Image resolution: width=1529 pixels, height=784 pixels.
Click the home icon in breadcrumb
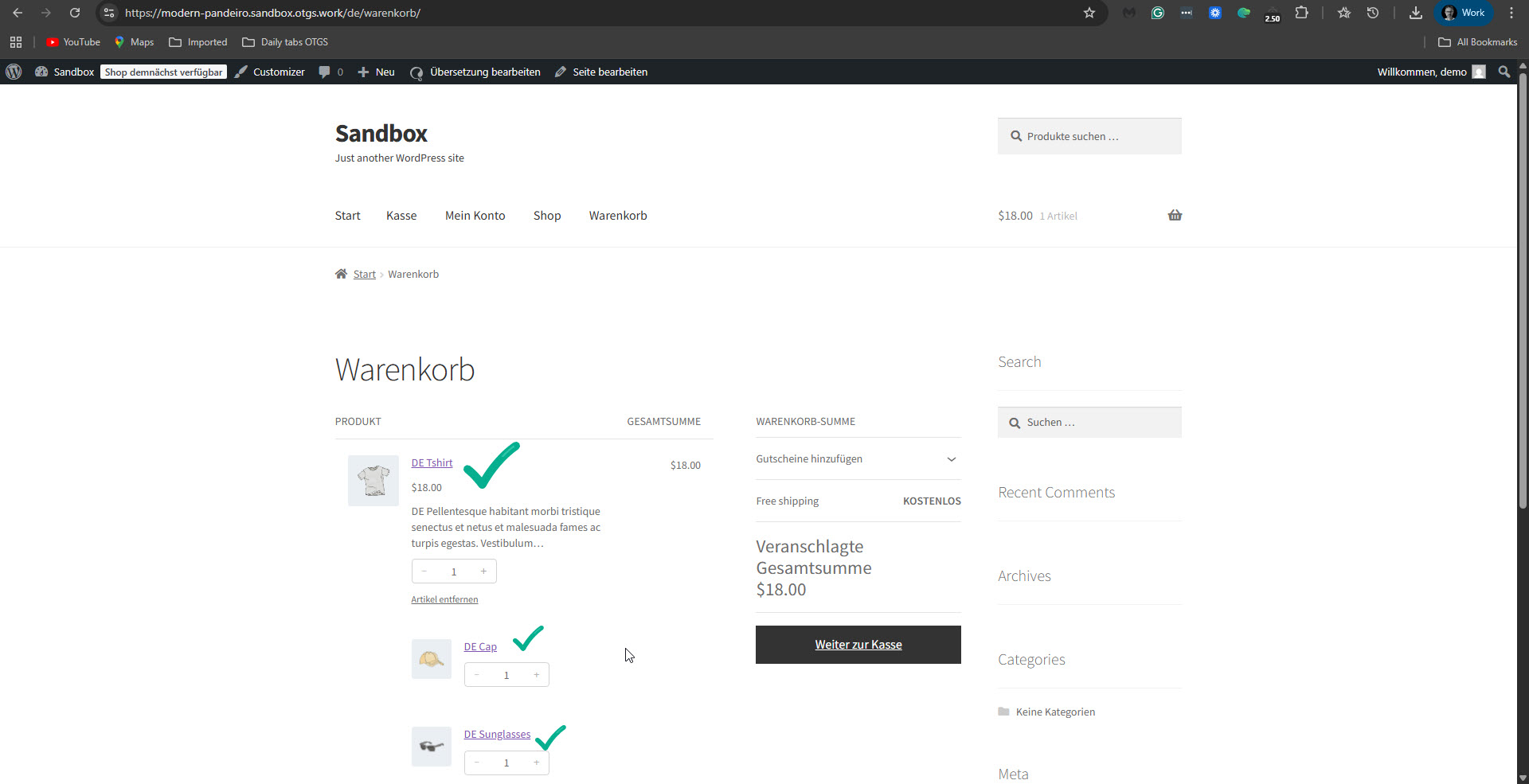[341, 274]
